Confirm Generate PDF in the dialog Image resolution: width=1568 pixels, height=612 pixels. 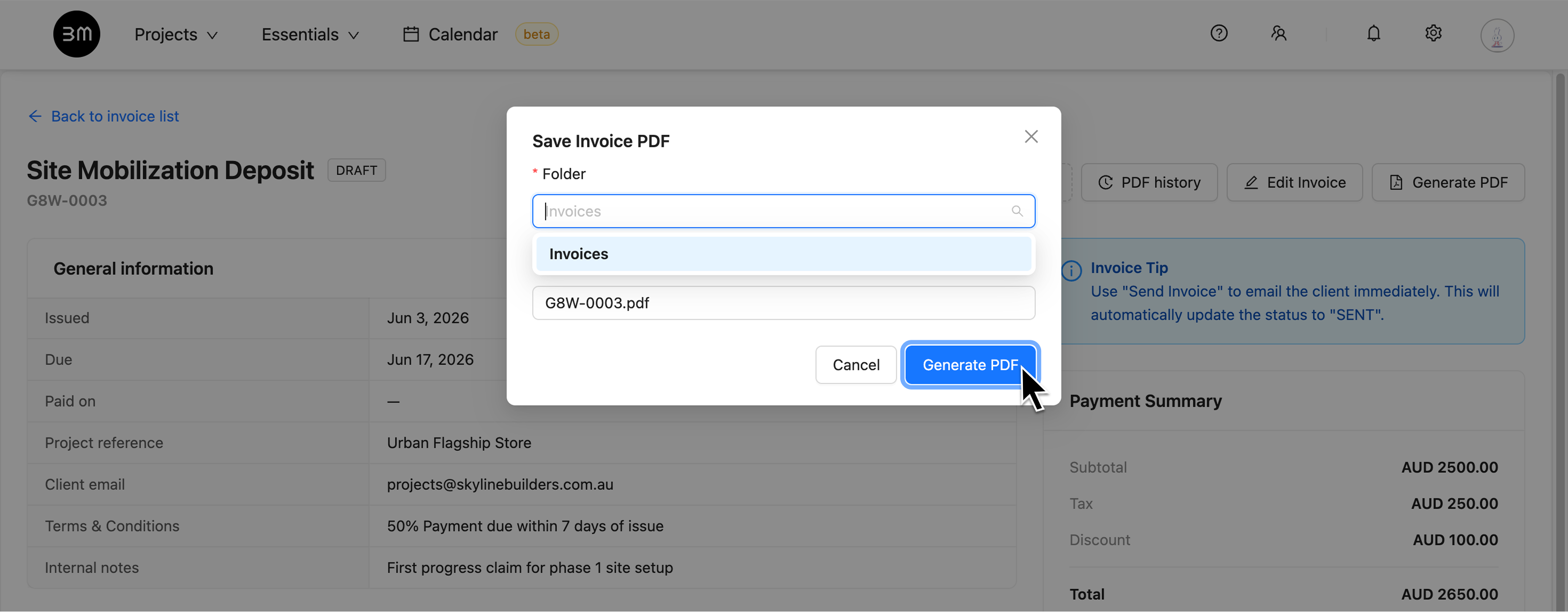pyautogui.click(x=970, y=365)
